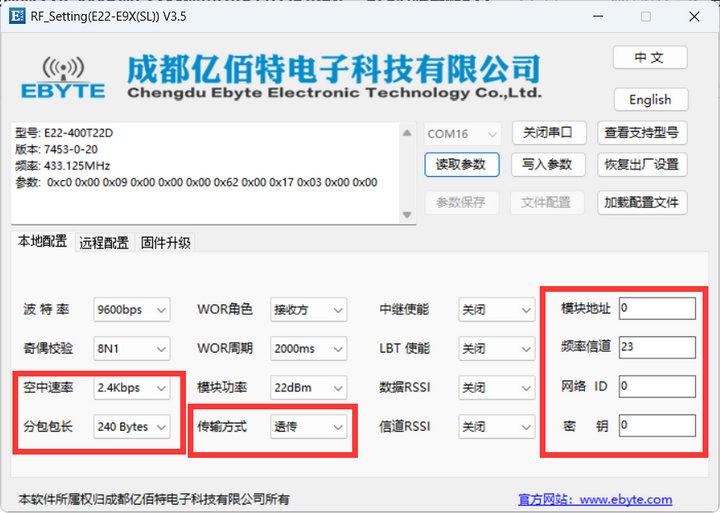
Task: Open the 空中速率 2.4Kbps dropdown
Action: 132,388
